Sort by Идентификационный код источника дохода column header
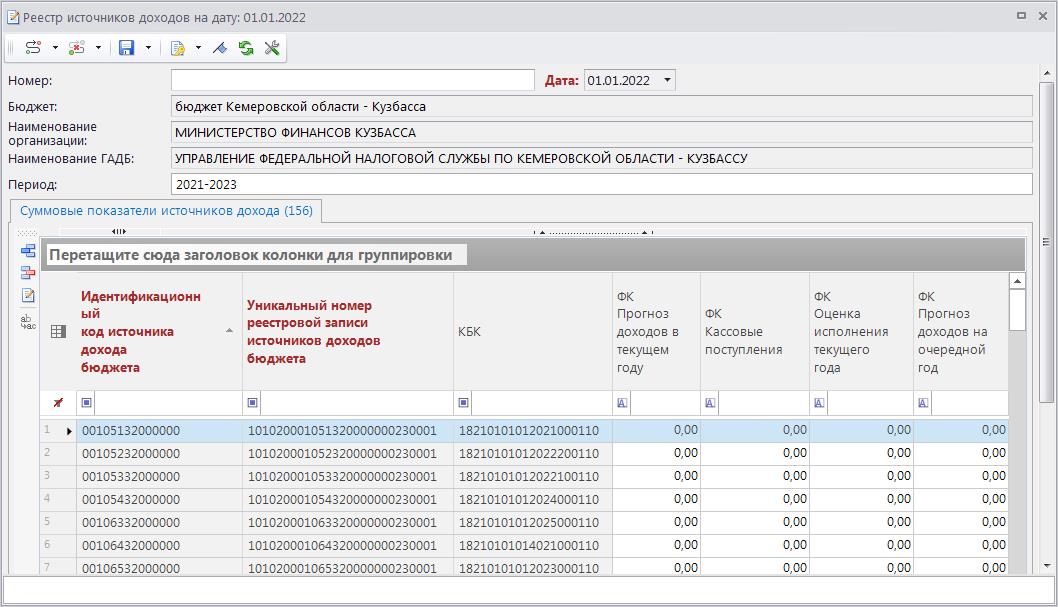The height and width of the screenshot is (607, 1058). pos(159,331)
